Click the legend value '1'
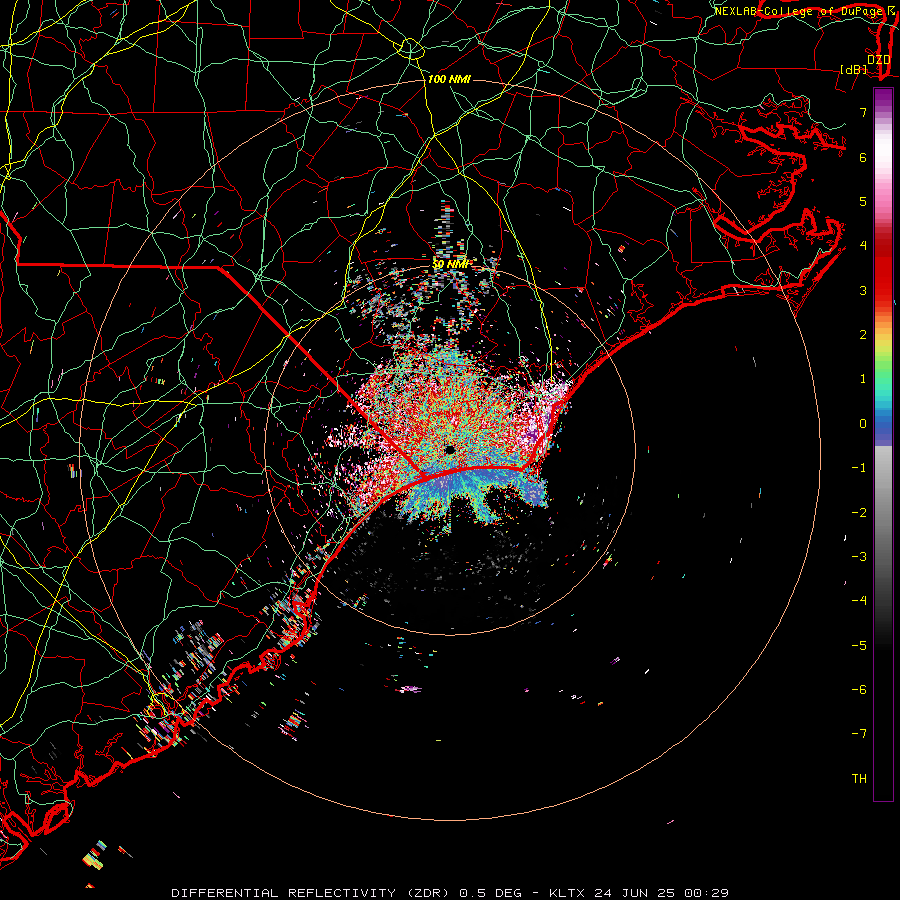 [863, 379]
